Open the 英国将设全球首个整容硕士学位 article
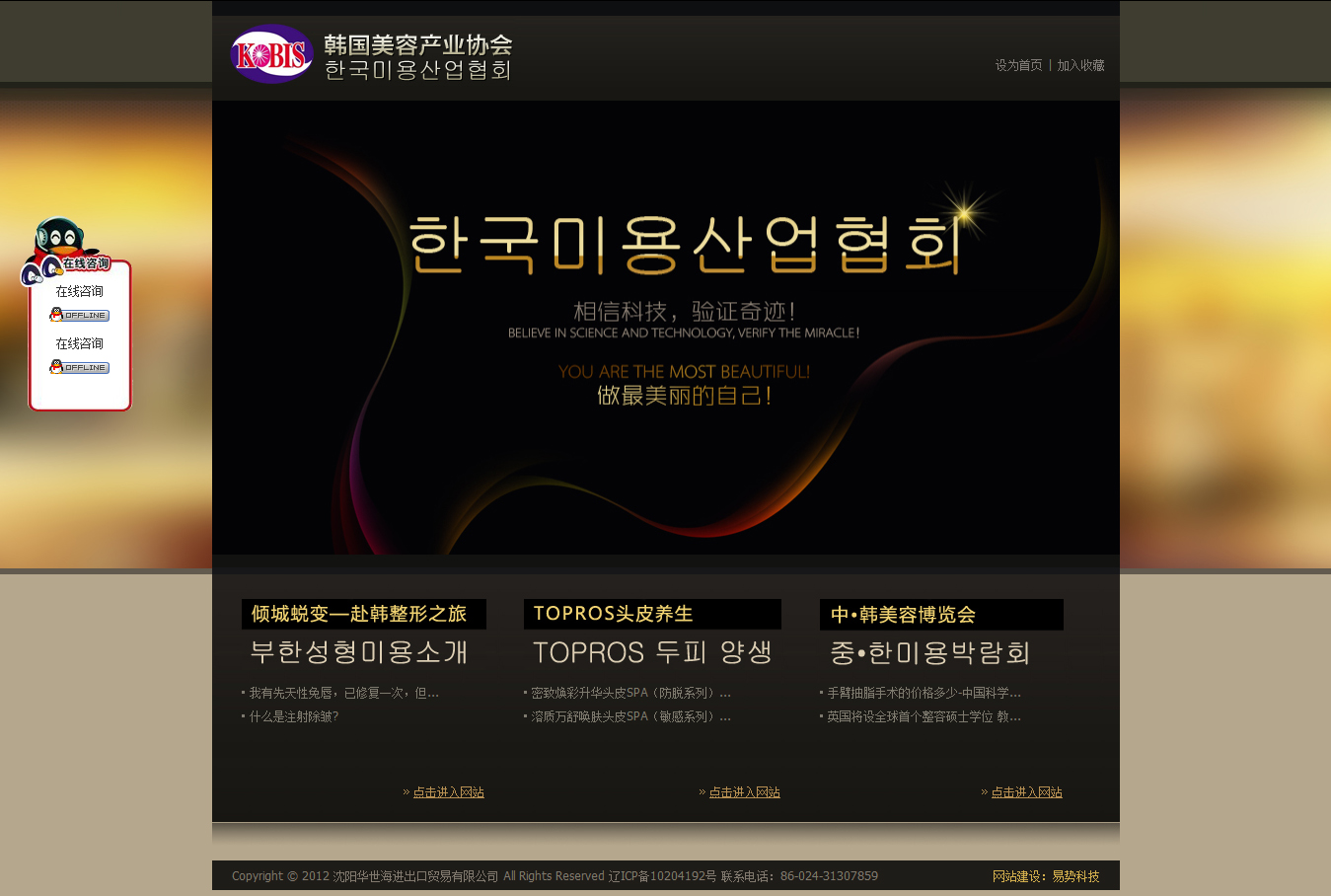The width and height of the screenshot is (1331, 896). (x=924, y=716)
